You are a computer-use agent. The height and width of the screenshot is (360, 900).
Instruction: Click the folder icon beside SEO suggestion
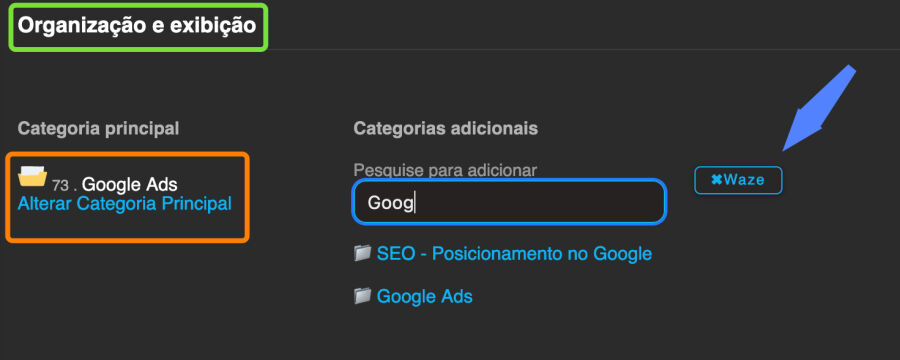pos(363,253)
